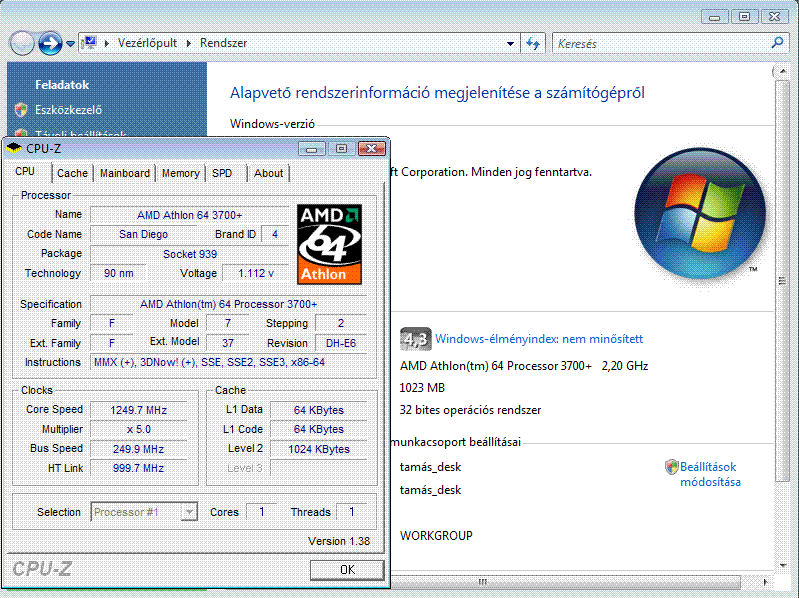Click the shield icon beside Eszközkezelő
799x598 pixels.
point(21,110)
